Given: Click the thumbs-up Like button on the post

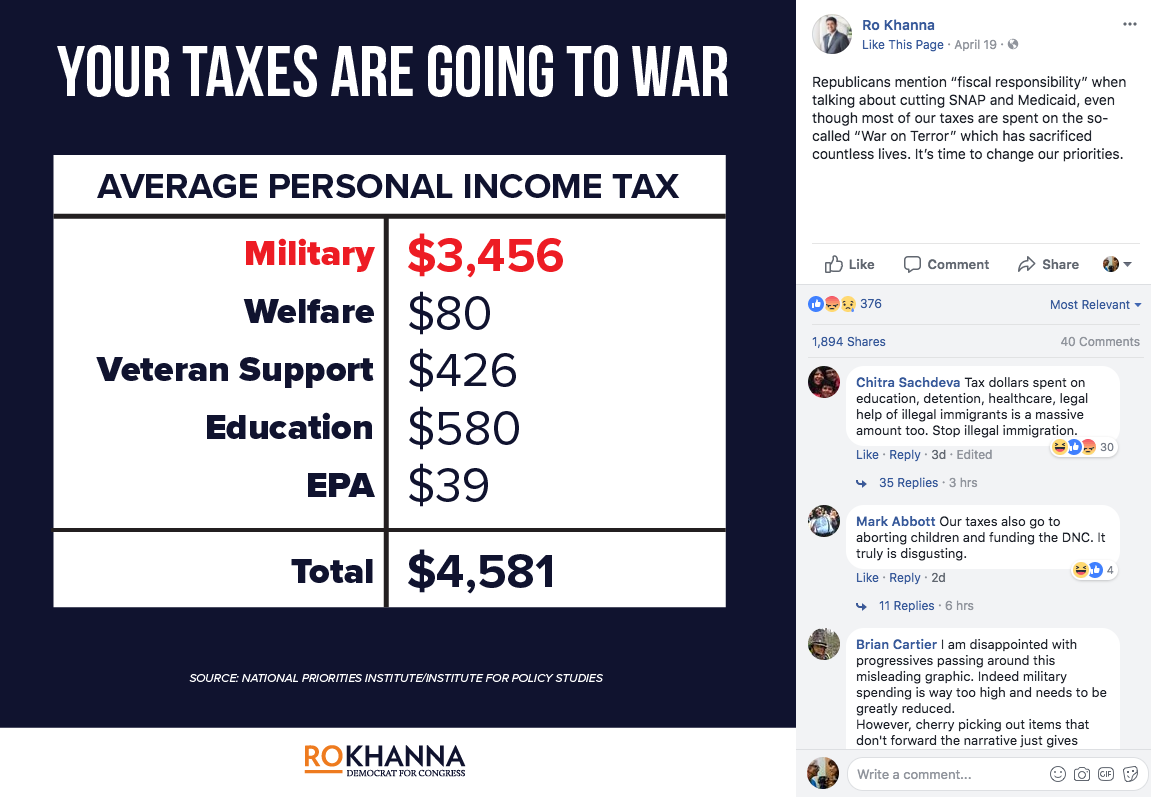Looking at the screenshot, I should pos(849,264).
